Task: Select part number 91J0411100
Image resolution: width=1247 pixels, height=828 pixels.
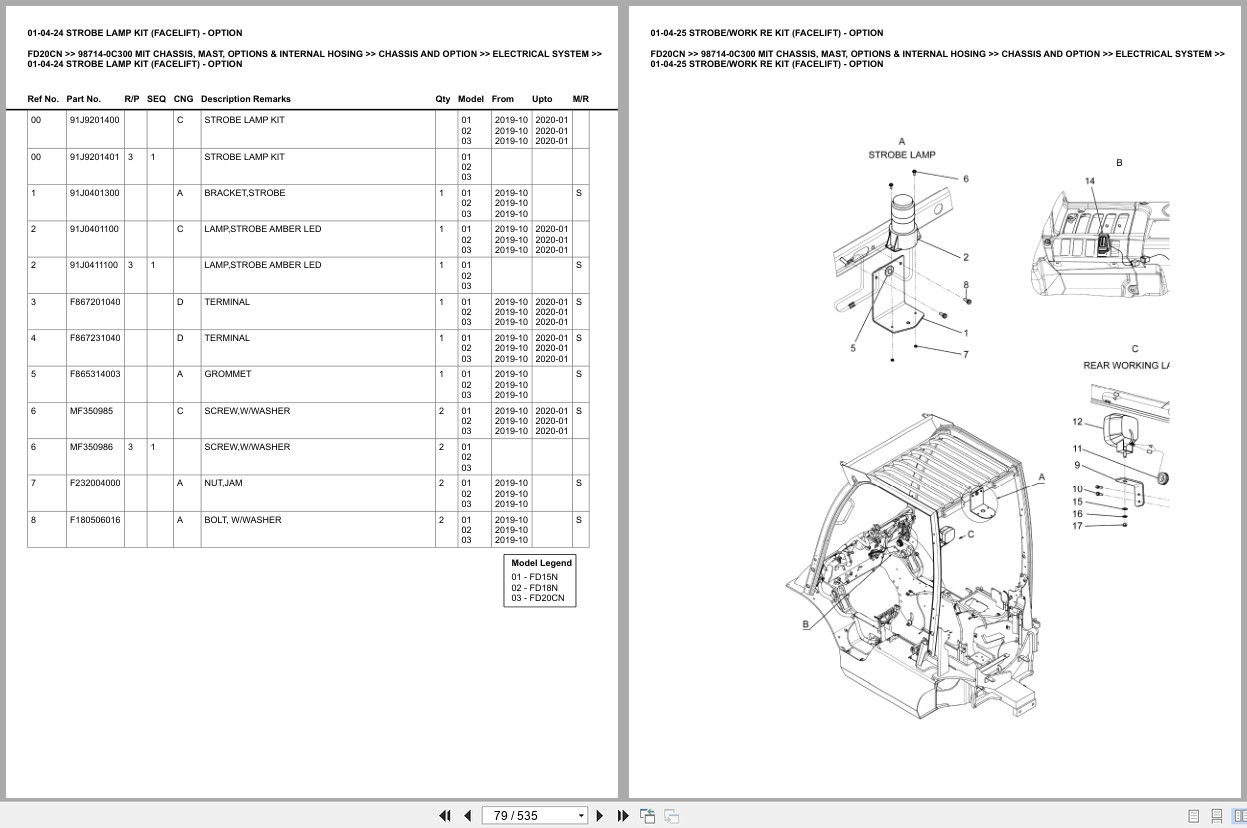Action: tap(94, 265)
